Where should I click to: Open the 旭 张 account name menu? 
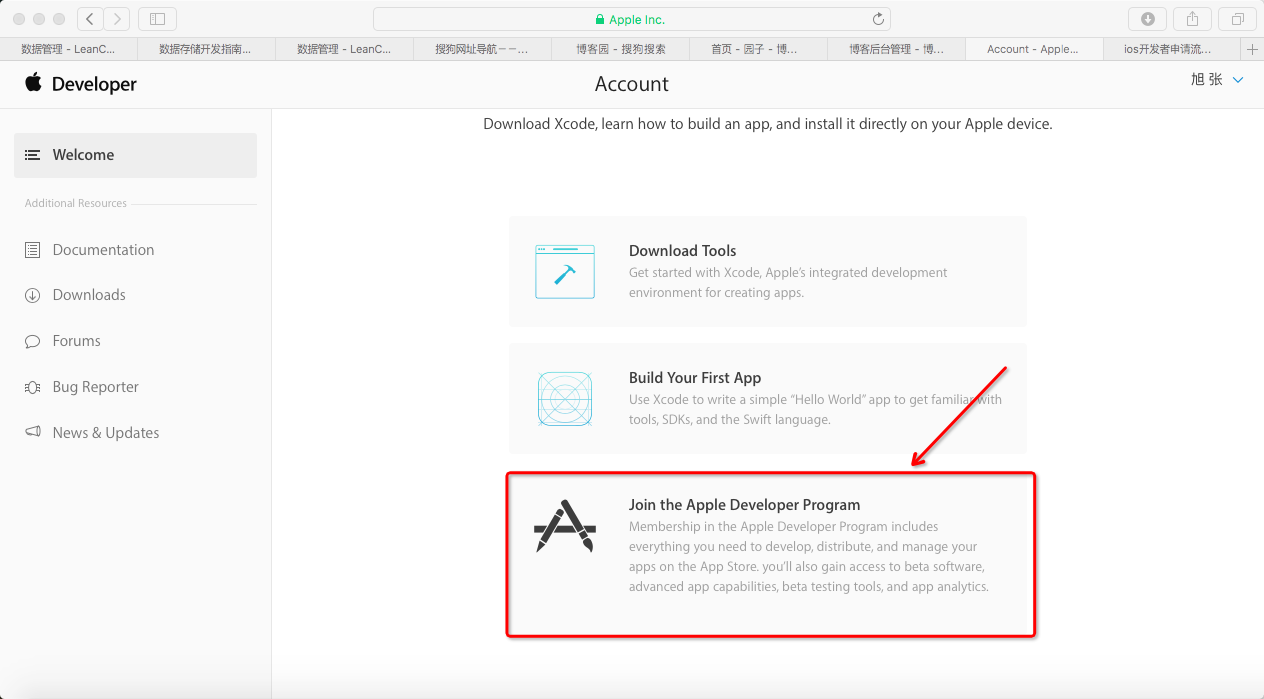(1206, 79)
